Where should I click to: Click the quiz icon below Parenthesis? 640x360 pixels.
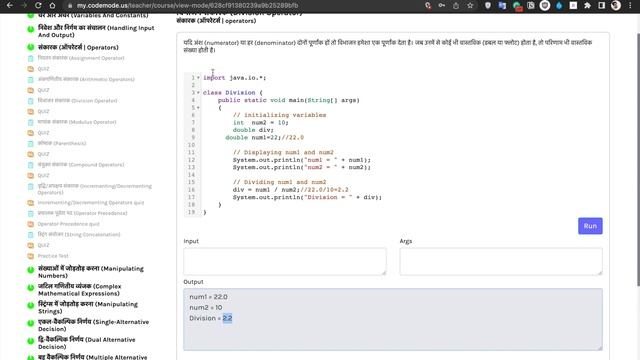pyautogui.click(x=31, y=154)
